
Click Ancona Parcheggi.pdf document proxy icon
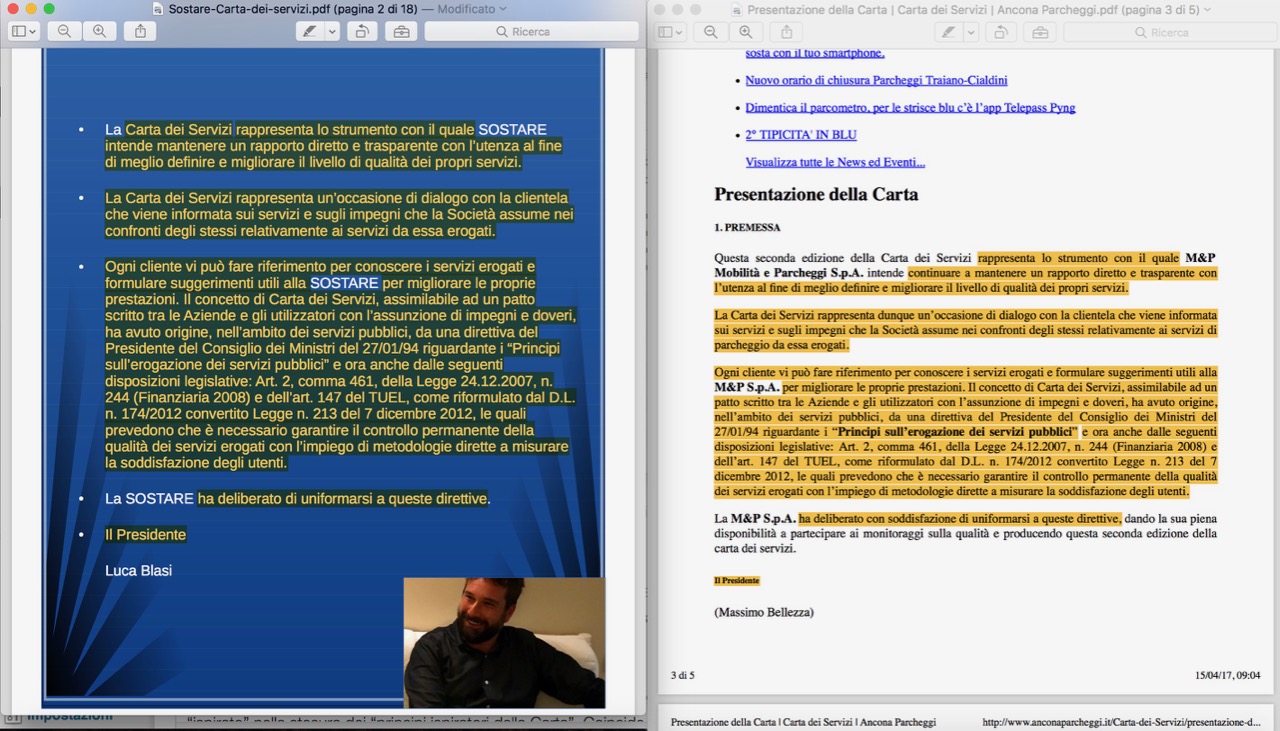pos(737,9)
